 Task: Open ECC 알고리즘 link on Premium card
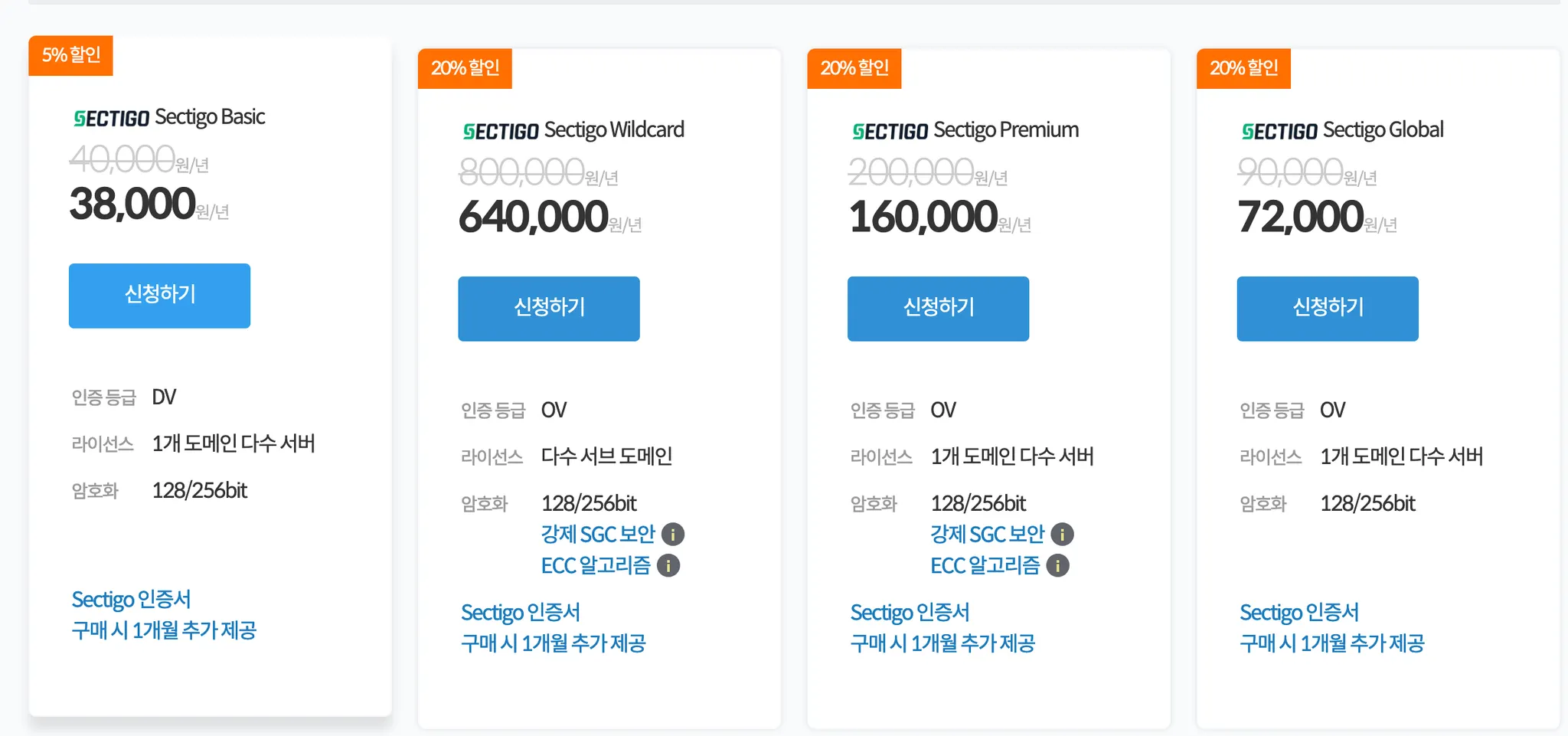pyautogui.click(x=985, y=566)
